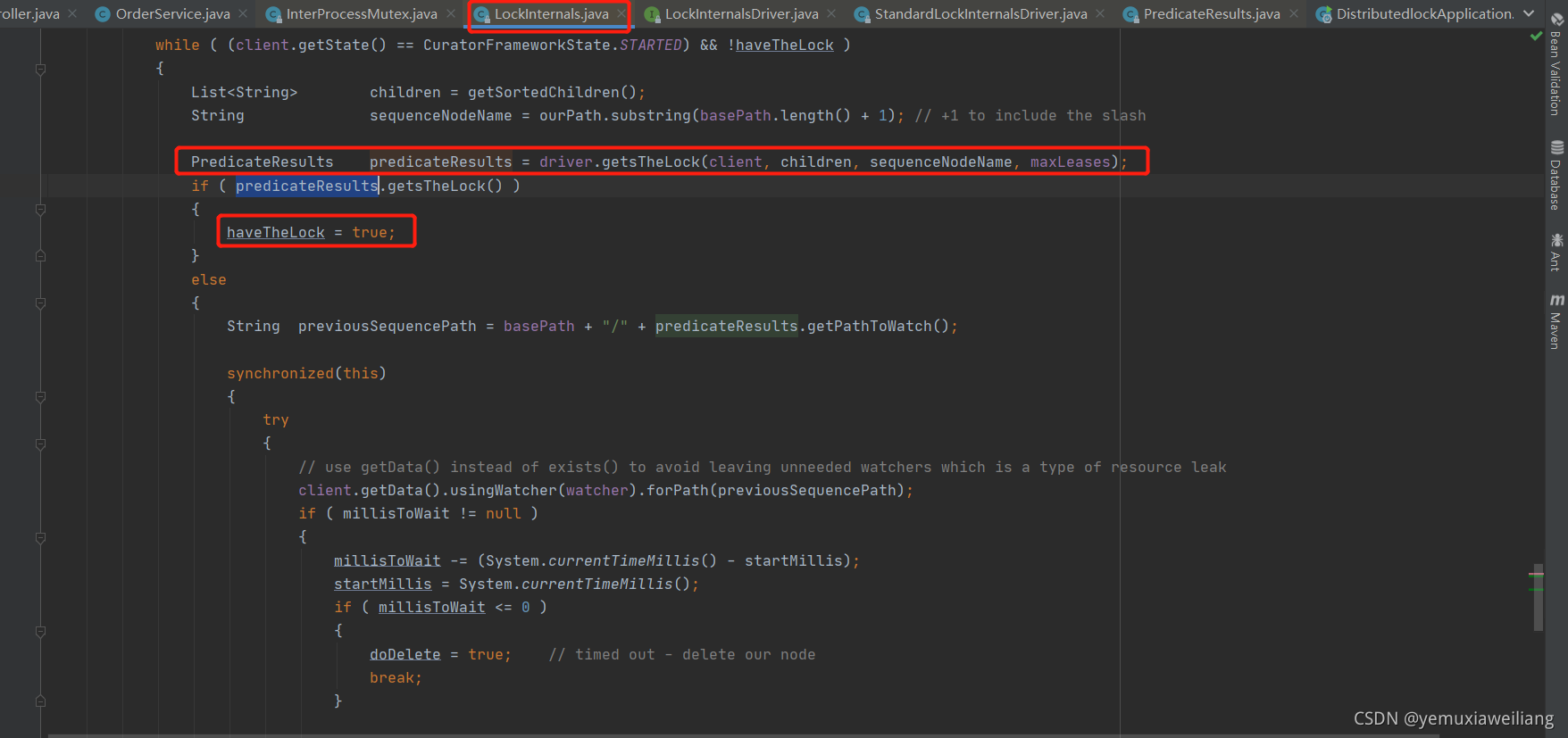The height and width of the screenshot is (738, 1568).
Task: Click the '+1 to include the slash' comment
Action: 1030,115
